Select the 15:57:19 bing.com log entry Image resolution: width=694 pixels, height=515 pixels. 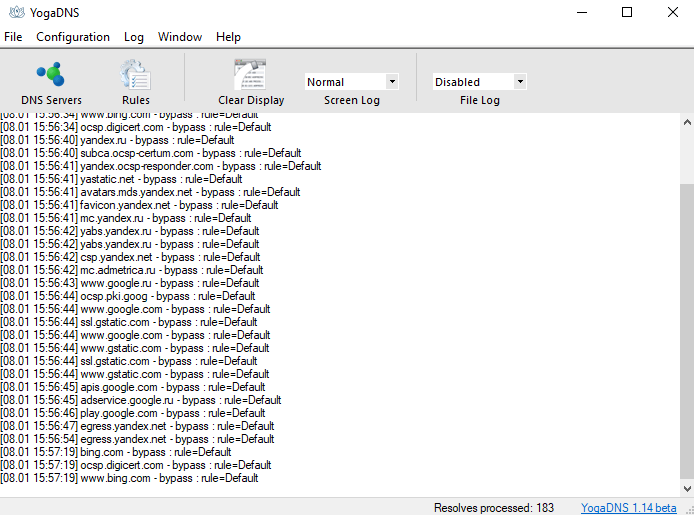click(x=116, y=452)
